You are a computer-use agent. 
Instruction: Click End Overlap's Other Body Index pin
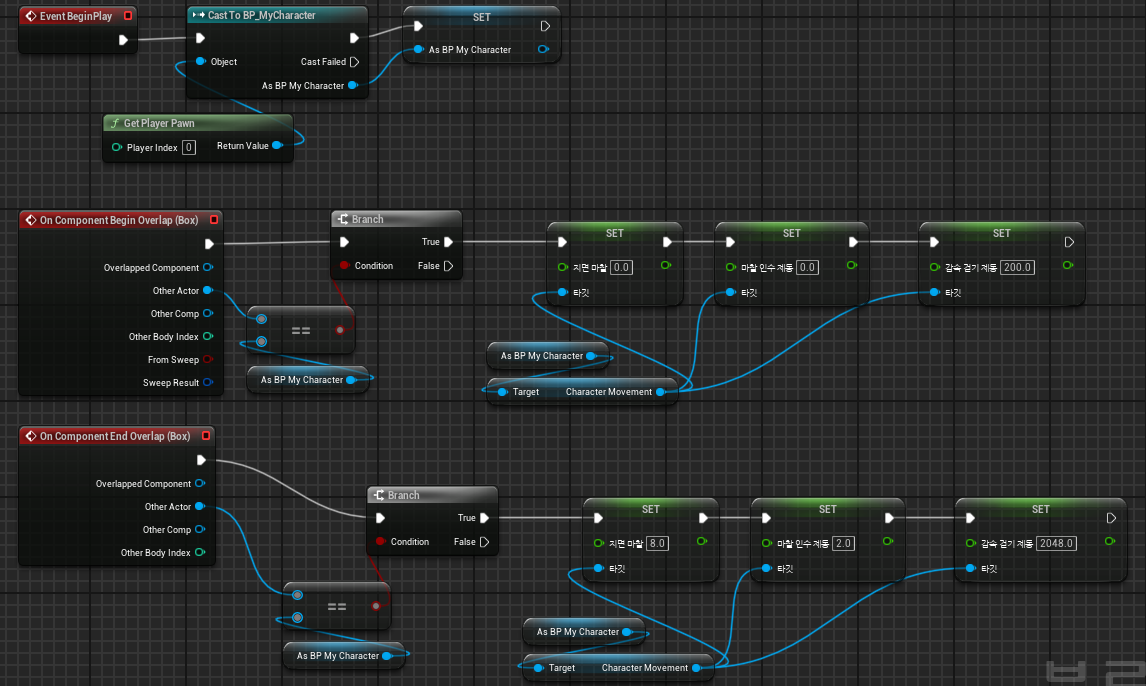tap(200, 552)
